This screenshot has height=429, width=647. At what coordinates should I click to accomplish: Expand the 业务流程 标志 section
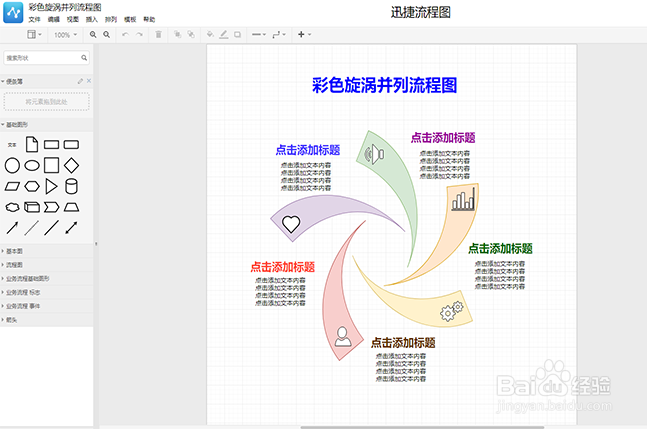coord(47,292)
